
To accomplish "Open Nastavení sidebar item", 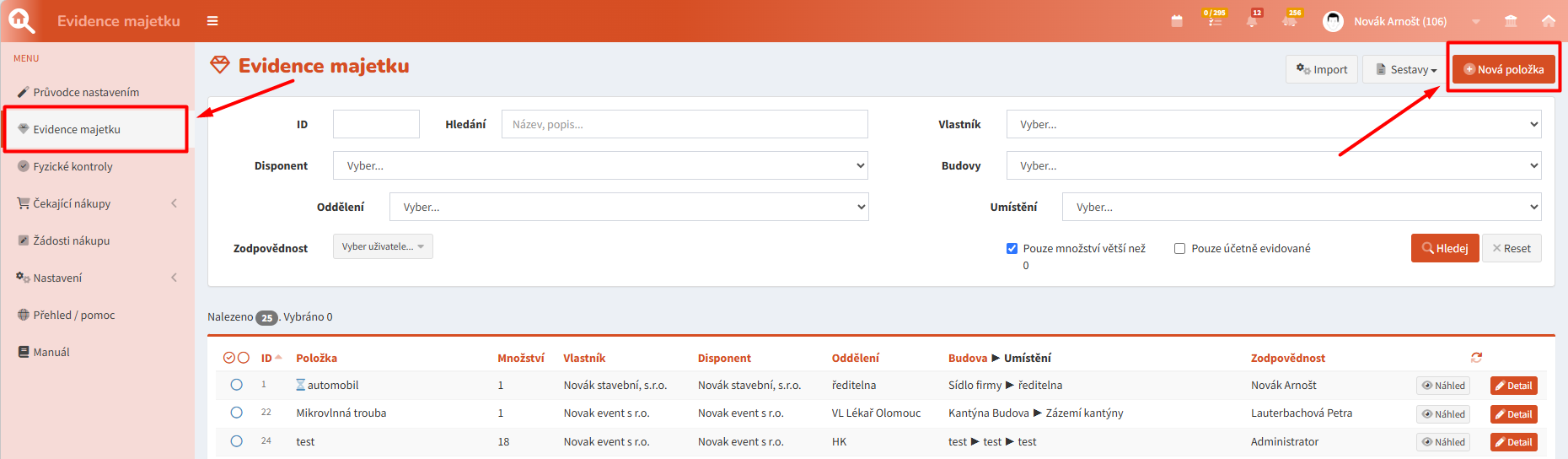I will pyautogui.click(x=57, y=278).
